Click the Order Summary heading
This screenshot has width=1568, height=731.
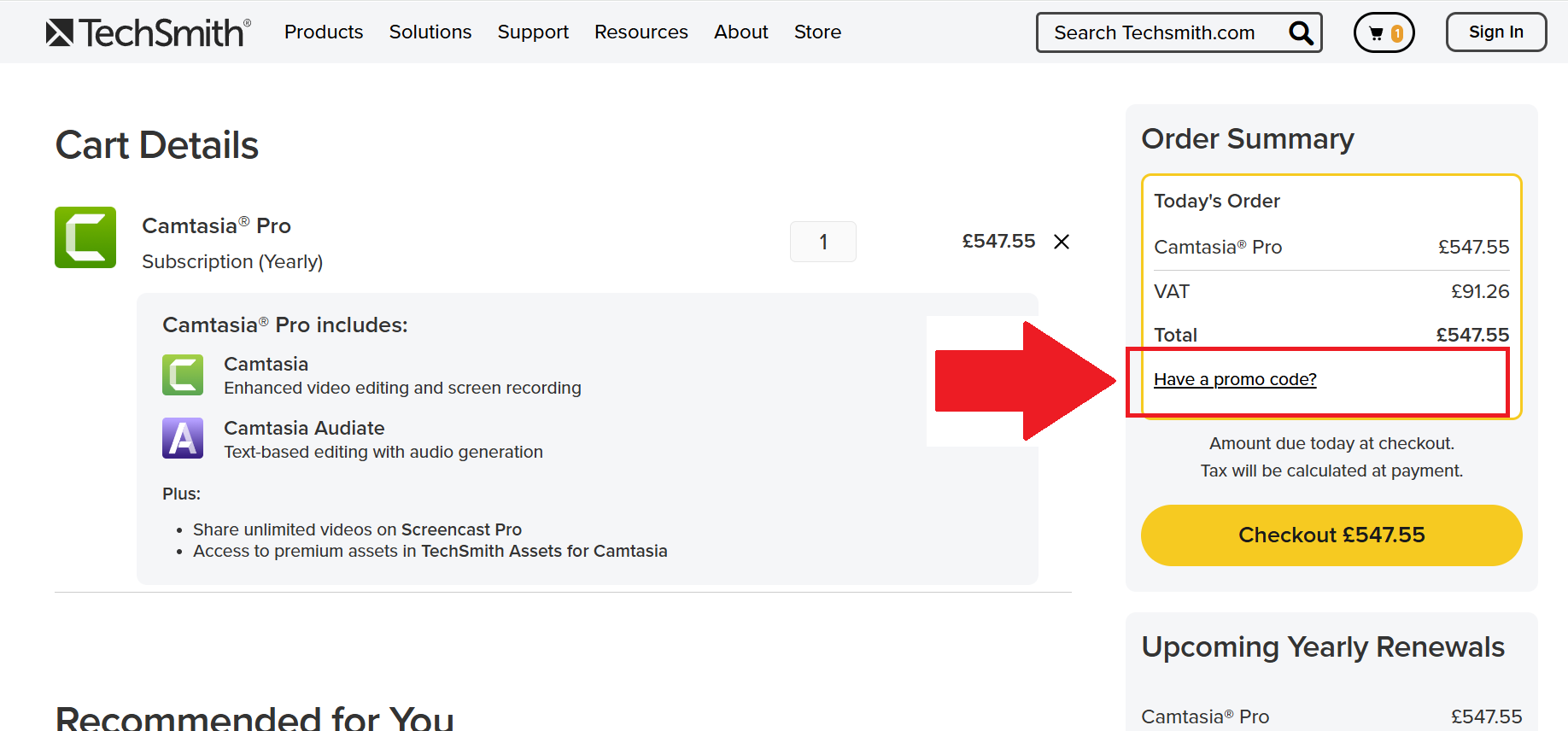tap(1248, 139)
